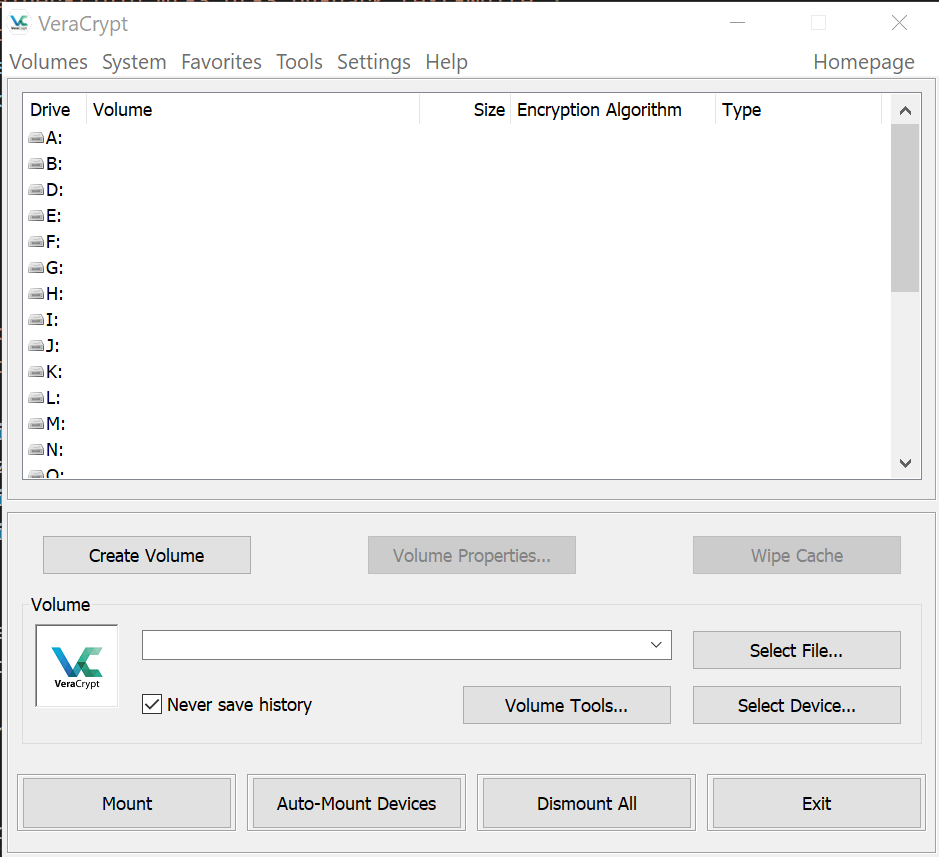Select the A: drive icon
The height and width of the screenshot is (857, 939).
click(36, 138)
